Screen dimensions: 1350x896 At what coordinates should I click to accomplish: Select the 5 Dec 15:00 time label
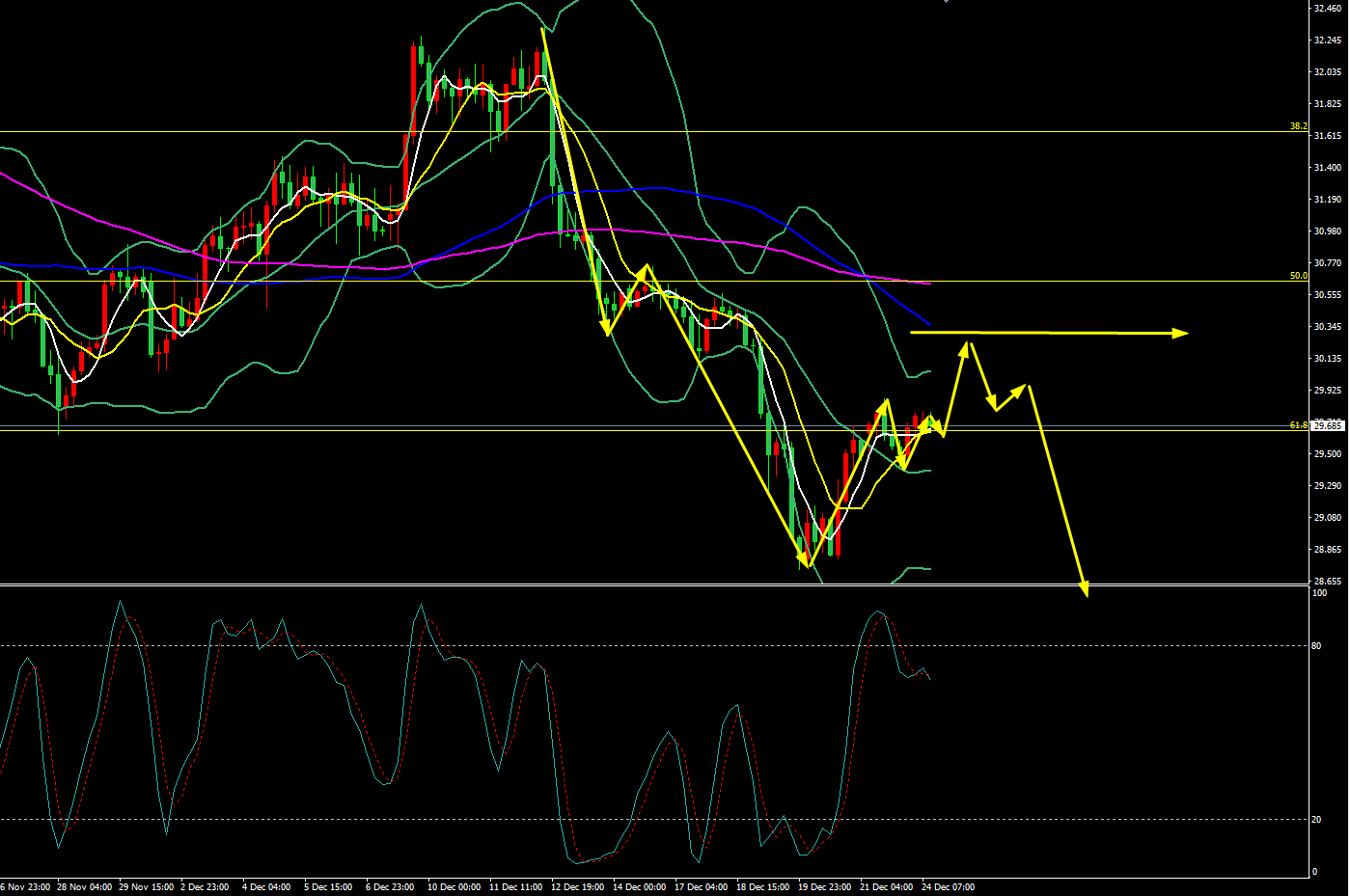[x=328, y=886]
